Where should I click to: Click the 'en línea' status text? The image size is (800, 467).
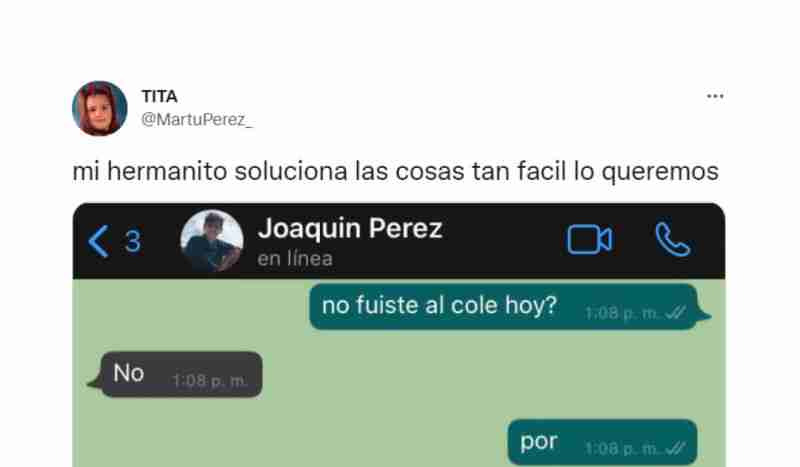pyautogui.click(x=295, y=259)
